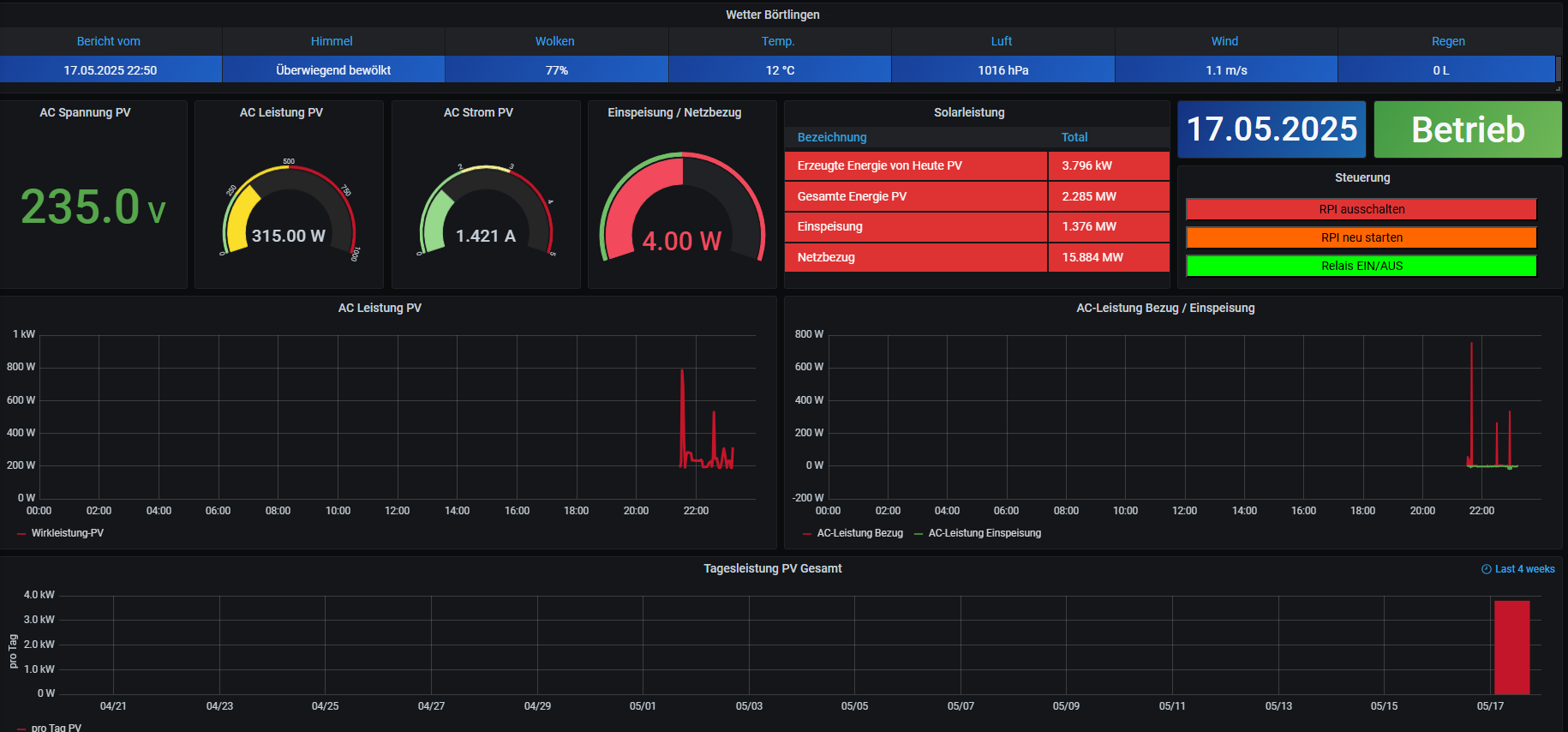This screenshot has width=1568, height=732.
Task: Toggle the Wirkleistung-PV legend series
Action: [67, 533]
